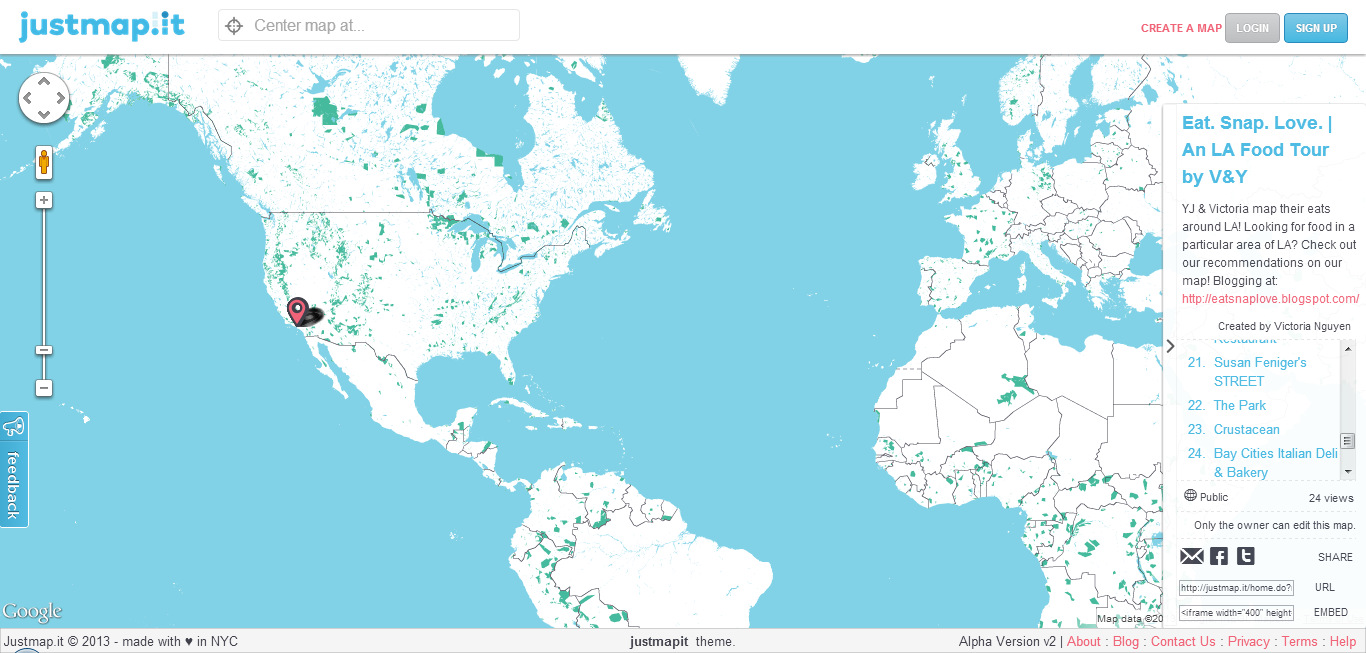Share the map via email icon

click(x=1192, y=557)
